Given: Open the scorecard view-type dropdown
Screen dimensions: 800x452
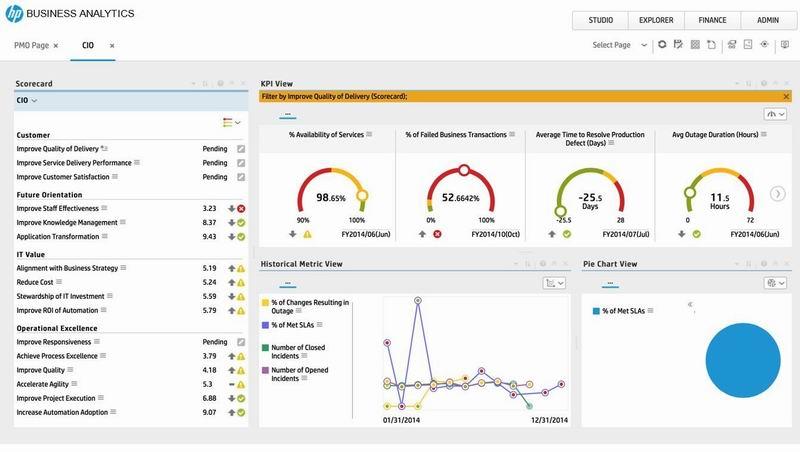Looking at the screenshot, I should [x=232, y=122].
